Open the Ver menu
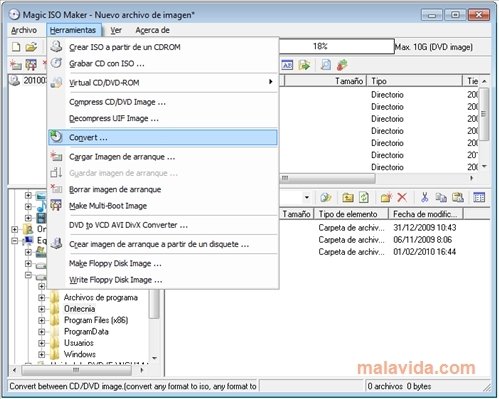499x399 pixels. pyautogui.click(x=116, y=30)
